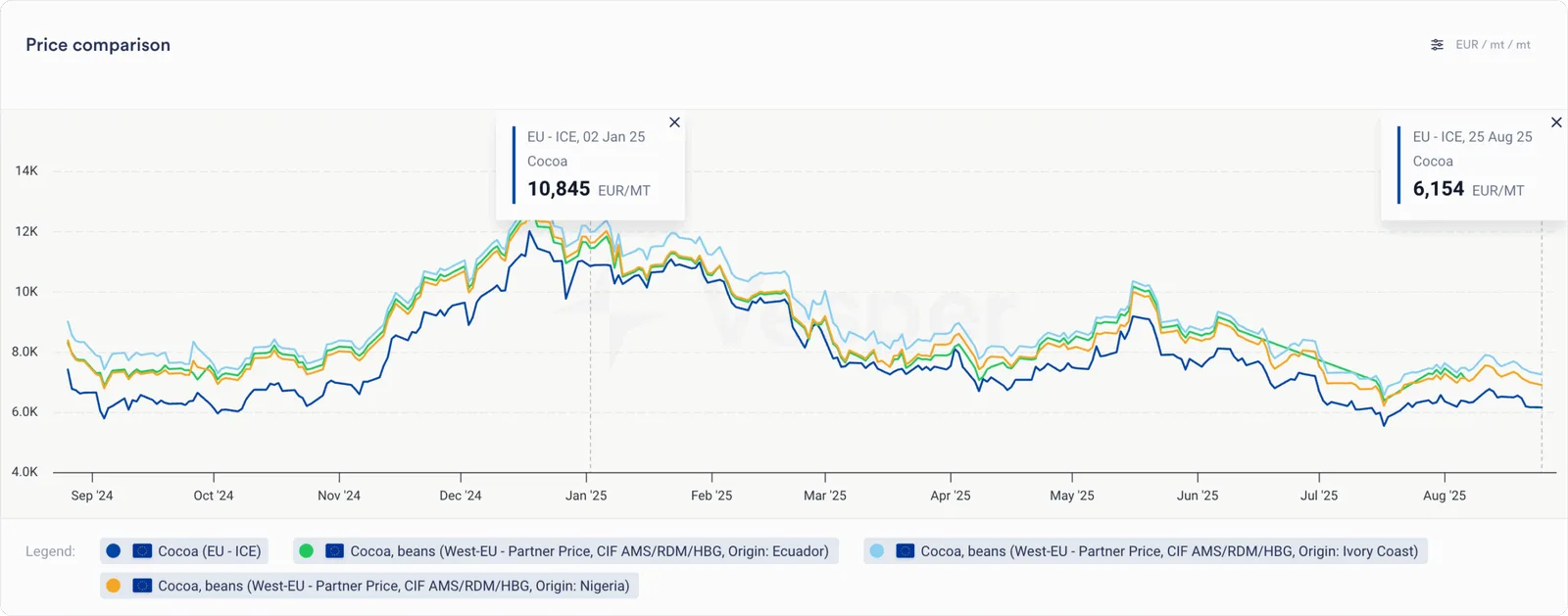The width and height of the screenshot is (1568, 616).
Task: Toggle the Cocoa (EU - ICE) series
Action: click(184, 551)
